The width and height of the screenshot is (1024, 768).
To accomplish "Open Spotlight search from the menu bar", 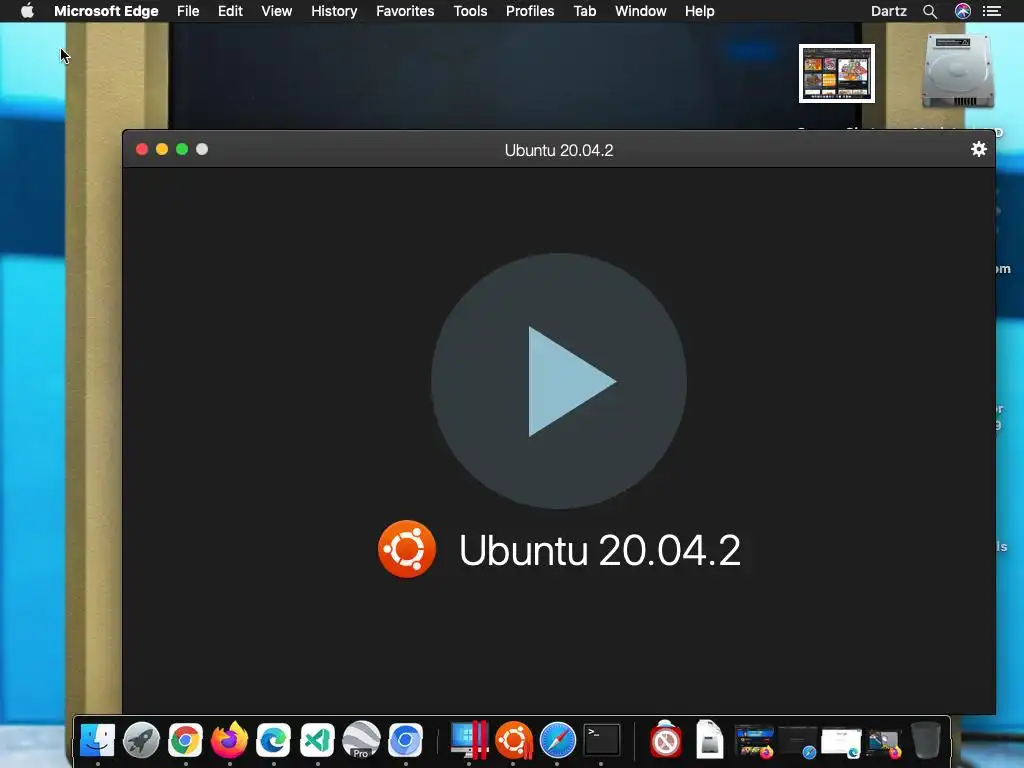I will coord(930,11).
